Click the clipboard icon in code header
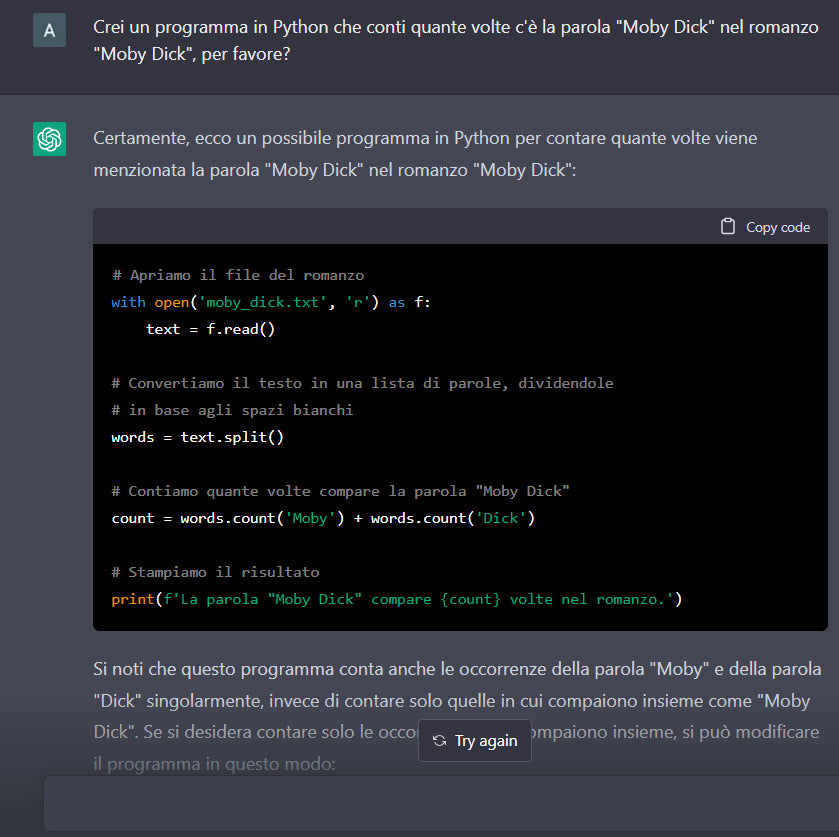Screen dimensions: 839x837 (x=728, y=227)
